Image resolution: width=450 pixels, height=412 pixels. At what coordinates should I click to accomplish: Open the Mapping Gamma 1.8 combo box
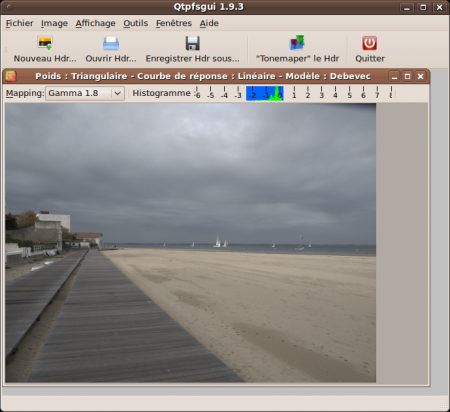pyautogui.click(x=85, y=93)
